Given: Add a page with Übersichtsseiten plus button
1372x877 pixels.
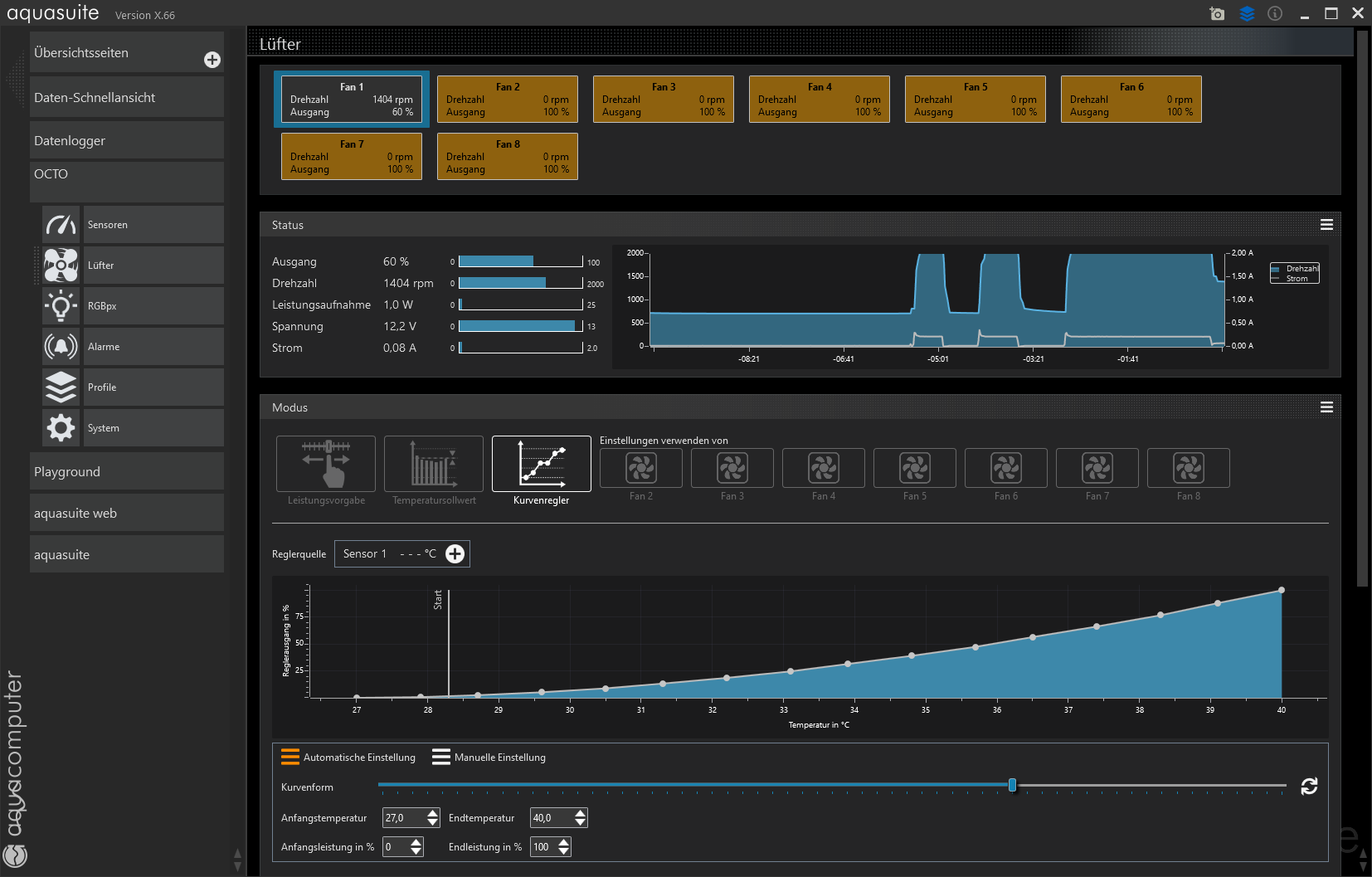Looking at the screenshot, I should tap(212, 60).
